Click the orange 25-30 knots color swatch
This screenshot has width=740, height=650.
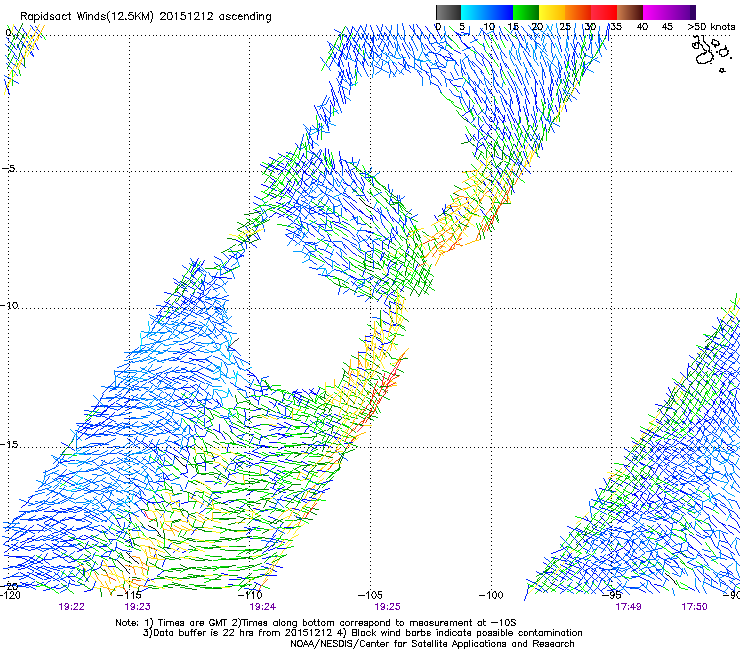578,12
